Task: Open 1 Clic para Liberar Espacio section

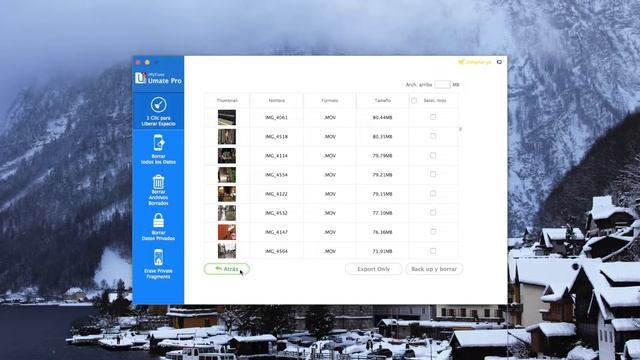Action: click(x=158, y=111)
